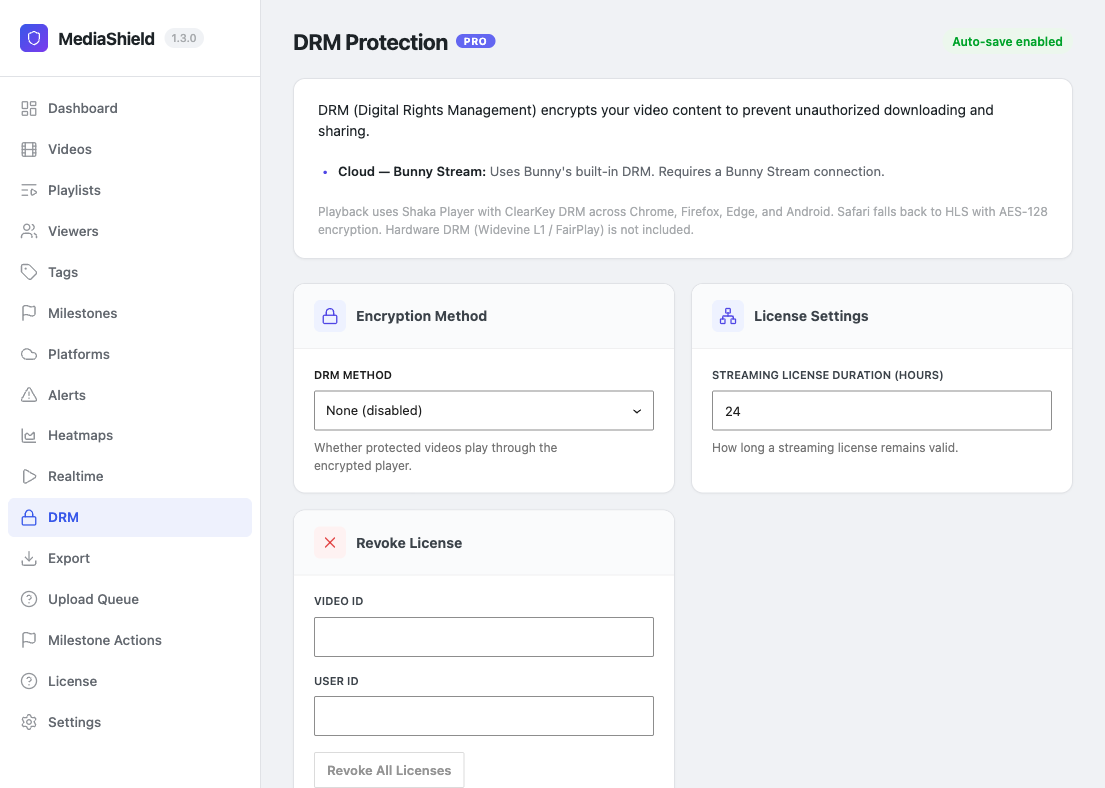
Task: Open the Dashboard menu item
Action: (130, 109)
